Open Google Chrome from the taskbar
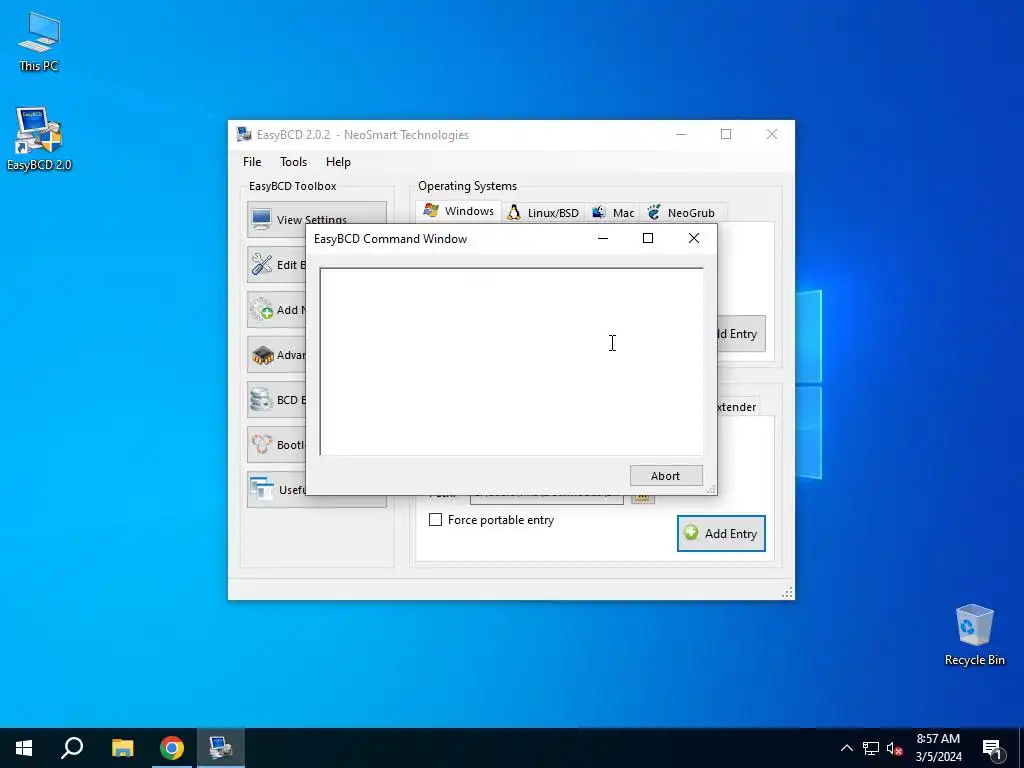The image size is (1024, 768). (172, 748)
